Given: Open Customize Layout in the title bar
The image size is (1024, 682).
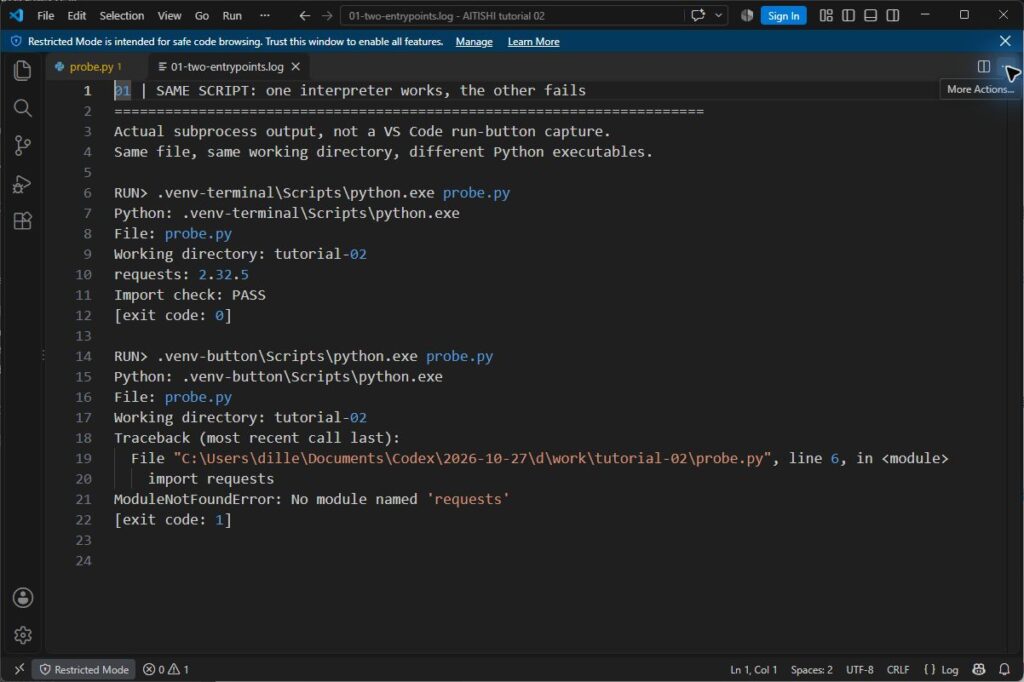Looking at the screenshot, I should tap(826, 15).
